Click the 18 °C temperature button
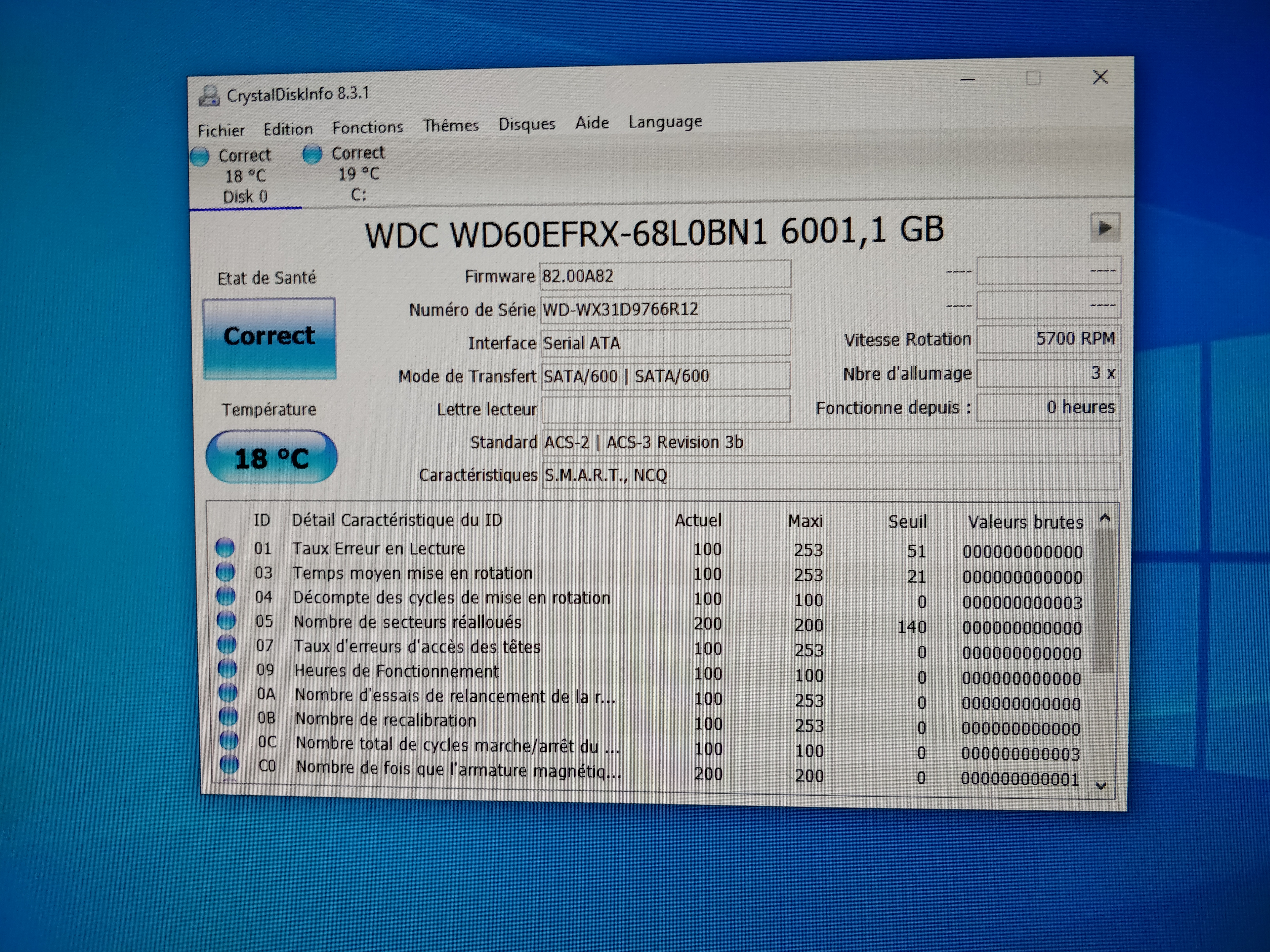 pyautogui.click(x=271, y=457)
